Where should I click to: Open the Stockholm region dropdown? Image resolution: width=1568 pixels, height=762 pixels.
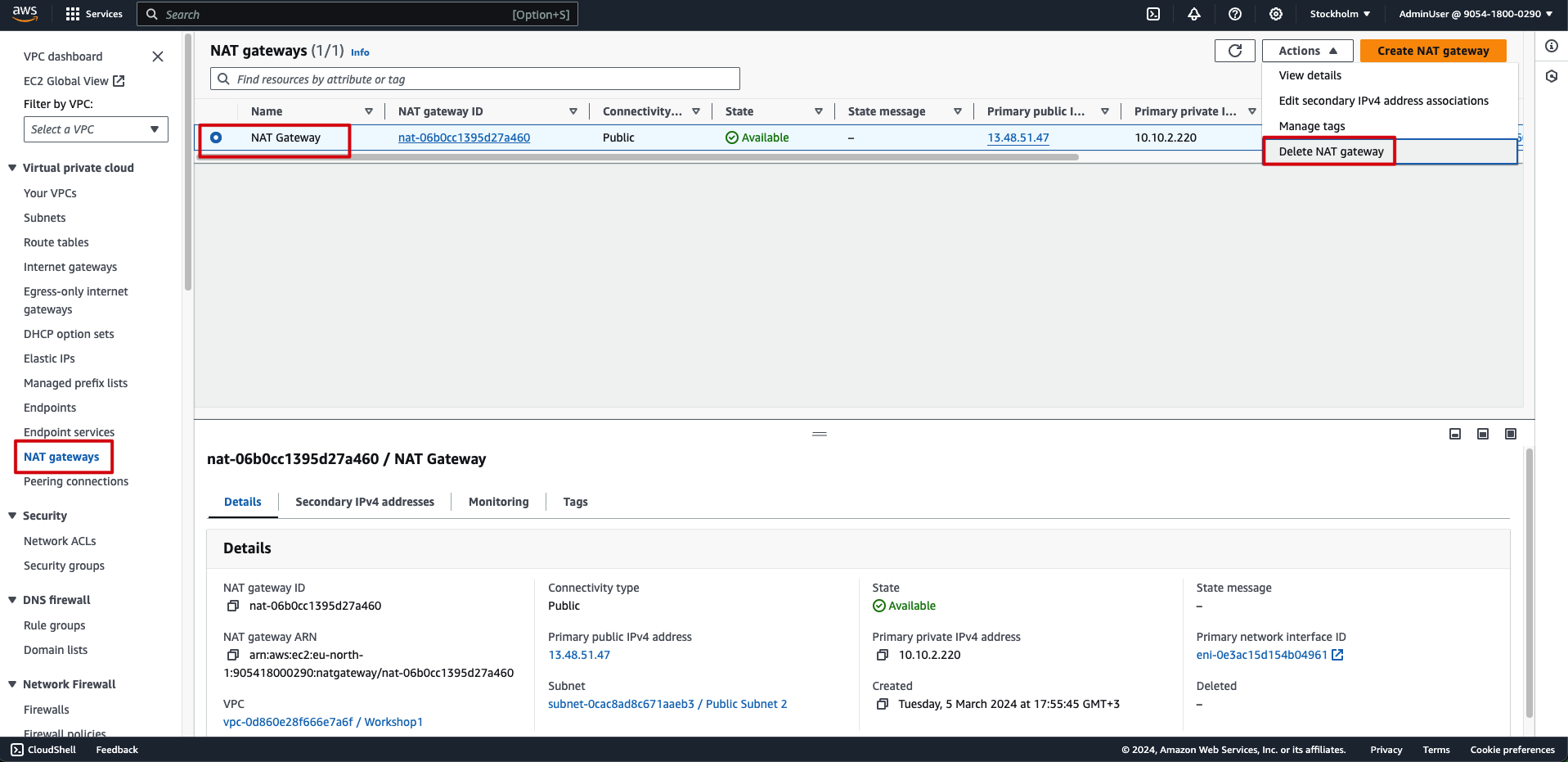coord(1339,14)
